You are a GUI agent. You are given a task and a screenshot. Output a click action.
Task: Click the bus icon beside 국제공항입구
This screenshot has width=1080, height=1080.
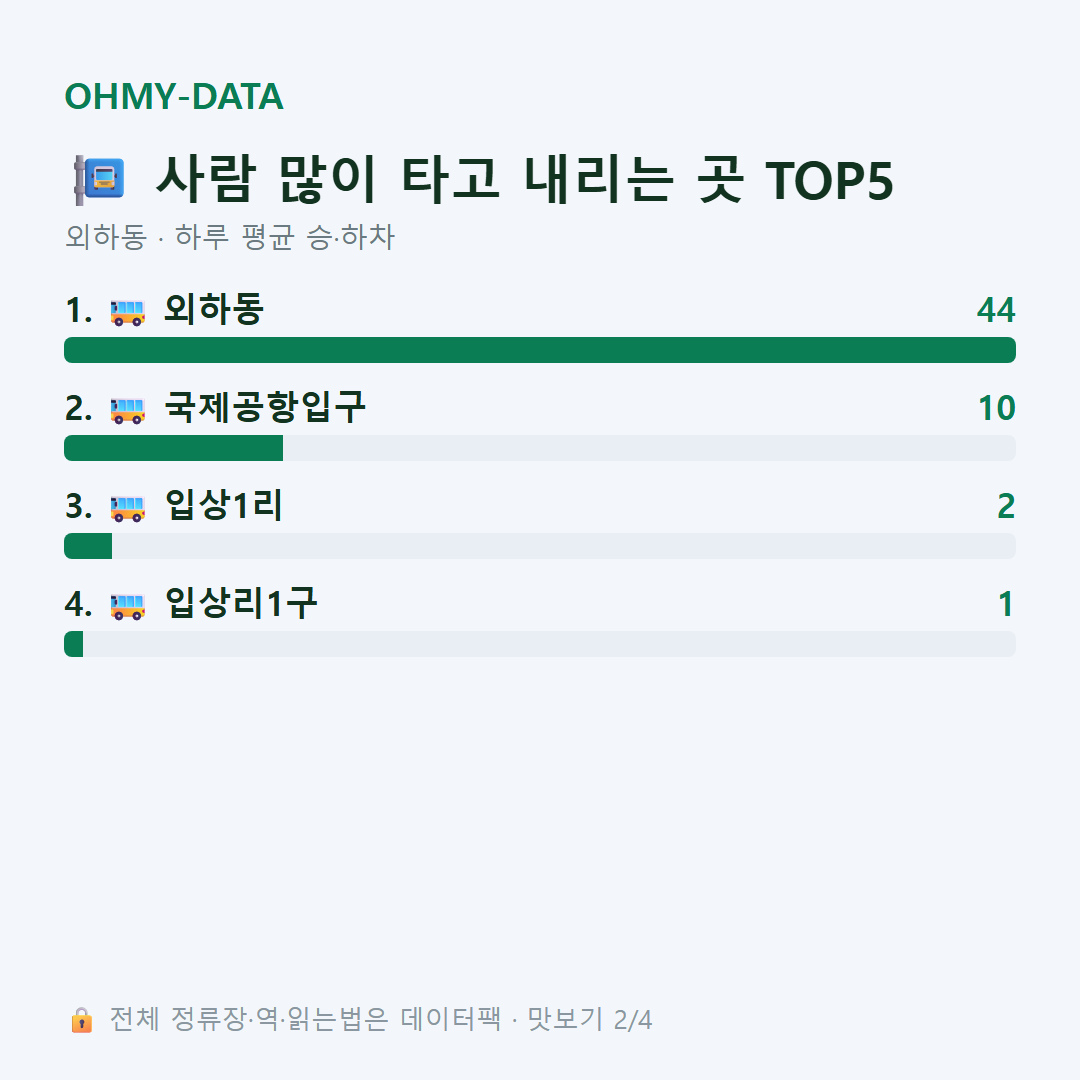tap(127, 409)
